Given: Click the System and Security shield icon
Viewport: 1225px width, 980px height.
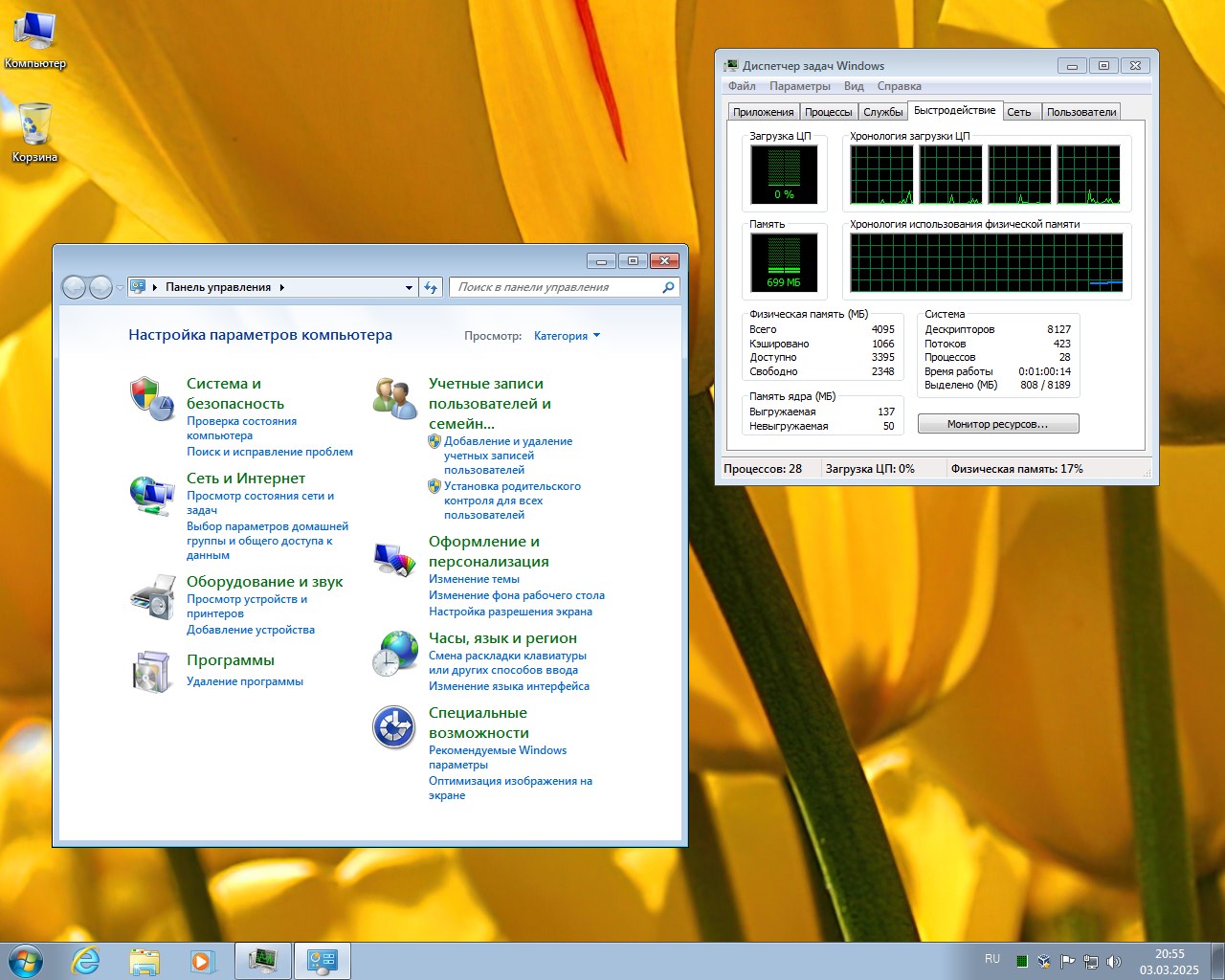Looking at the screenshot, I should pos(151,397).
